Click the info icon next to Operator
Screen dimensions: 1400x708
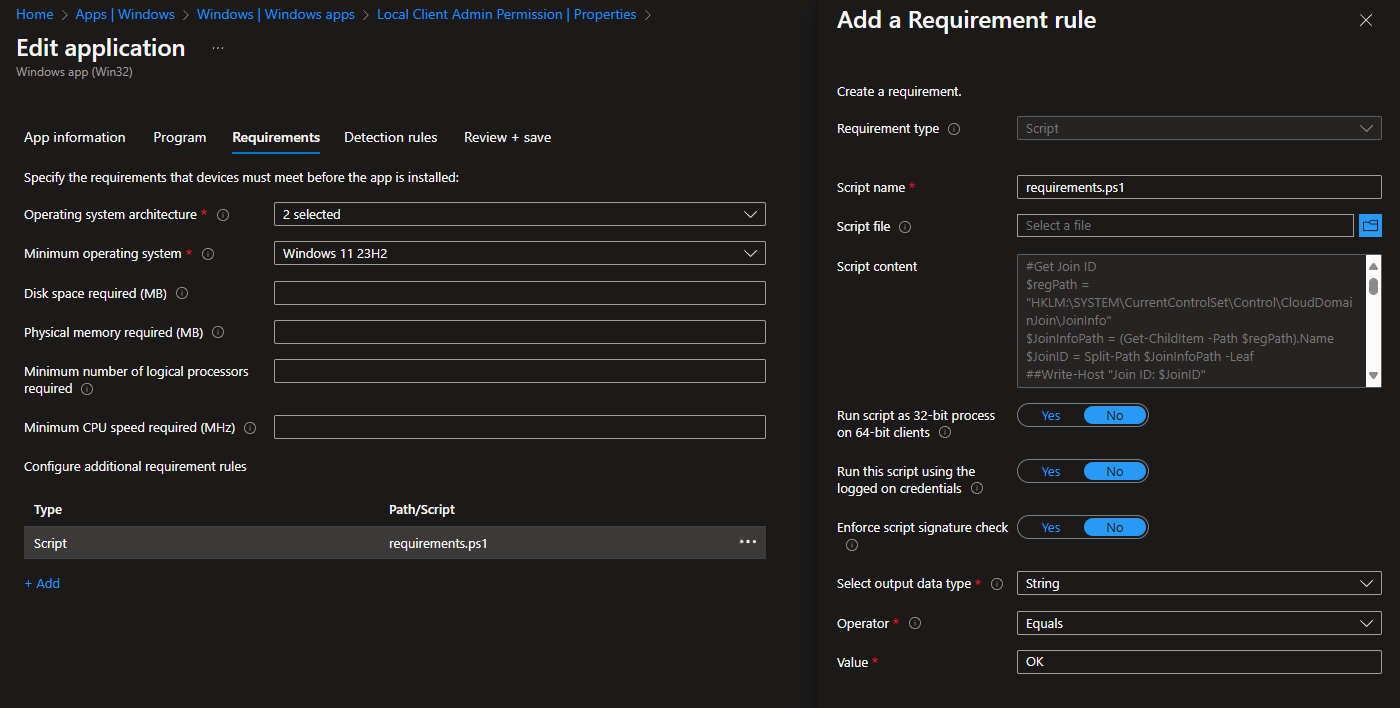point(914,623)
